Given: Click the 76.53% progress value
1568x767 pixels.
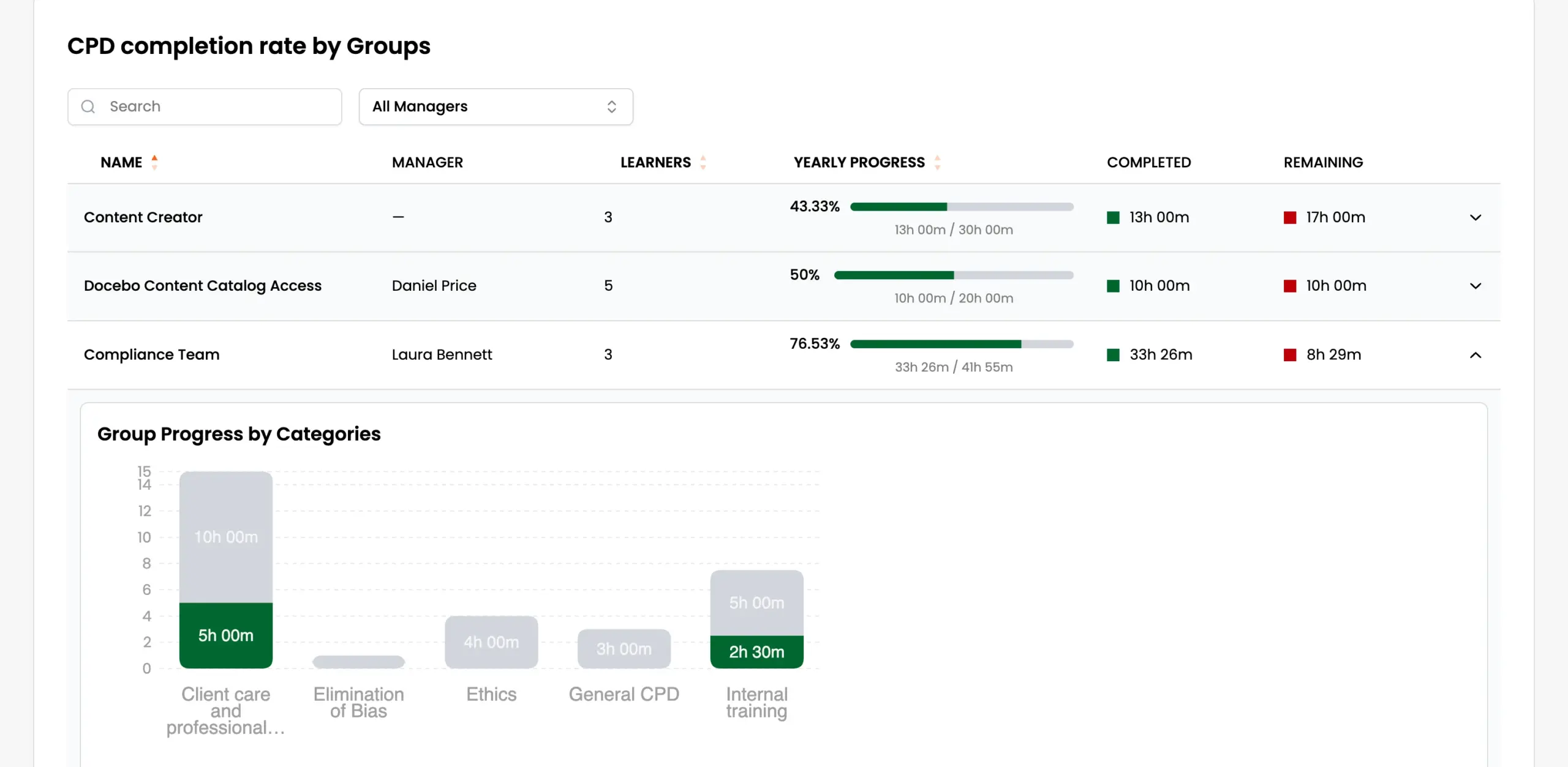Looking at the screenshot, I should click(814, 344).
